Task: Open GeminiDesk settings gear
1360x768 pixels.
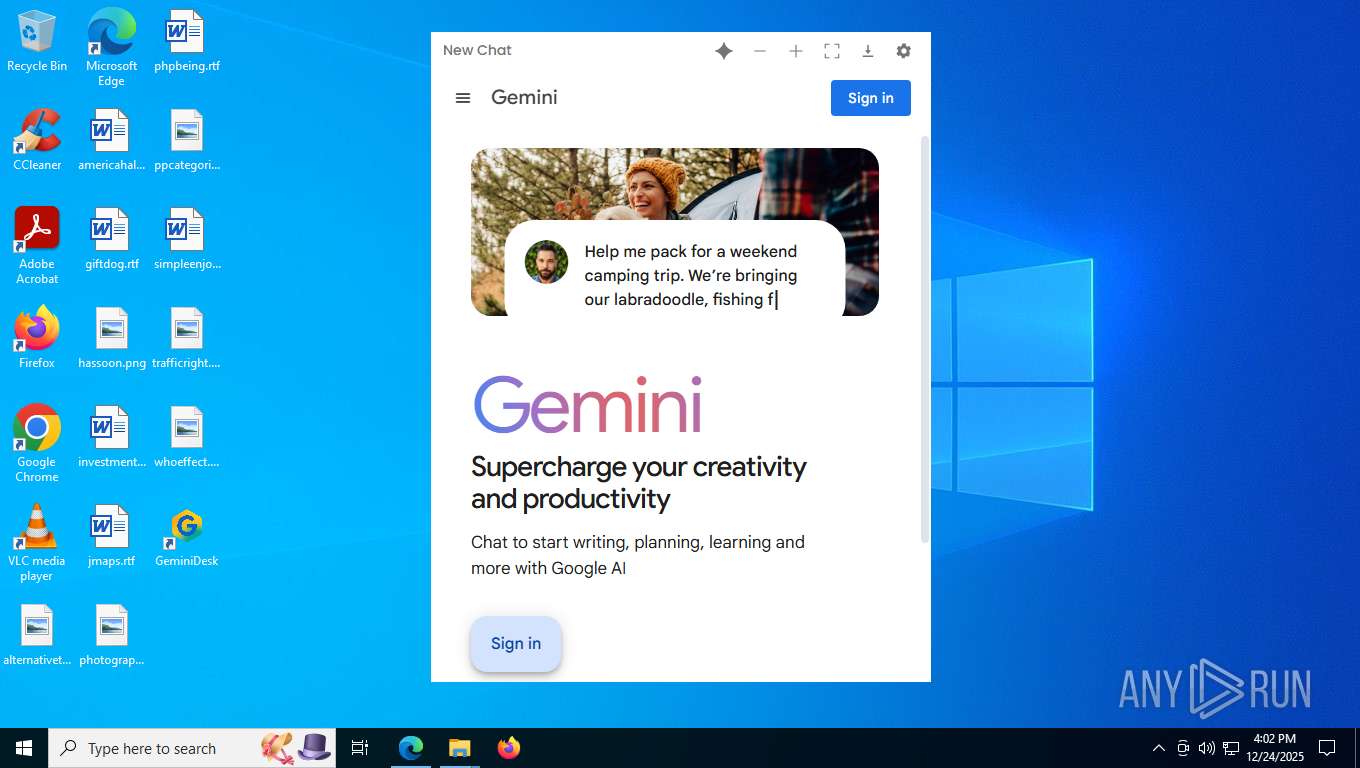Action: click(904, 51)
